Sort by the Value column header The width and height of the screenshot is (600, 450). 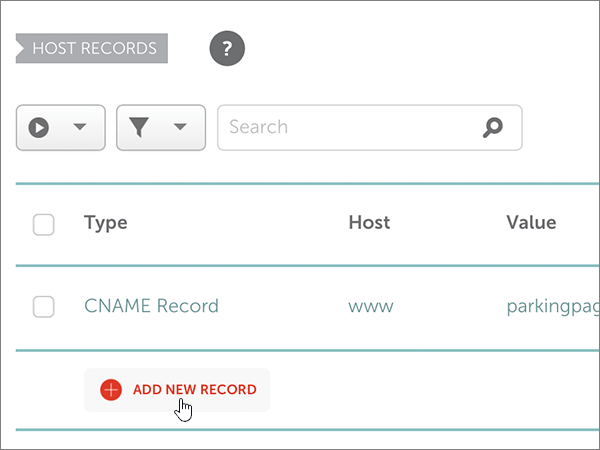coord(531,223)
